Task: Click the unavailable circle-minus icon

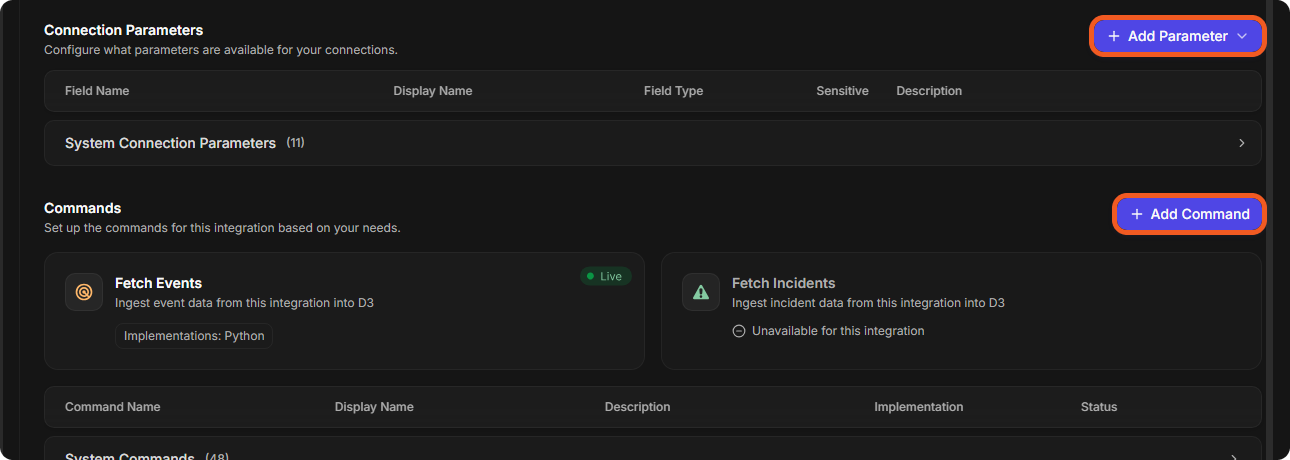Action: point(739,331)
